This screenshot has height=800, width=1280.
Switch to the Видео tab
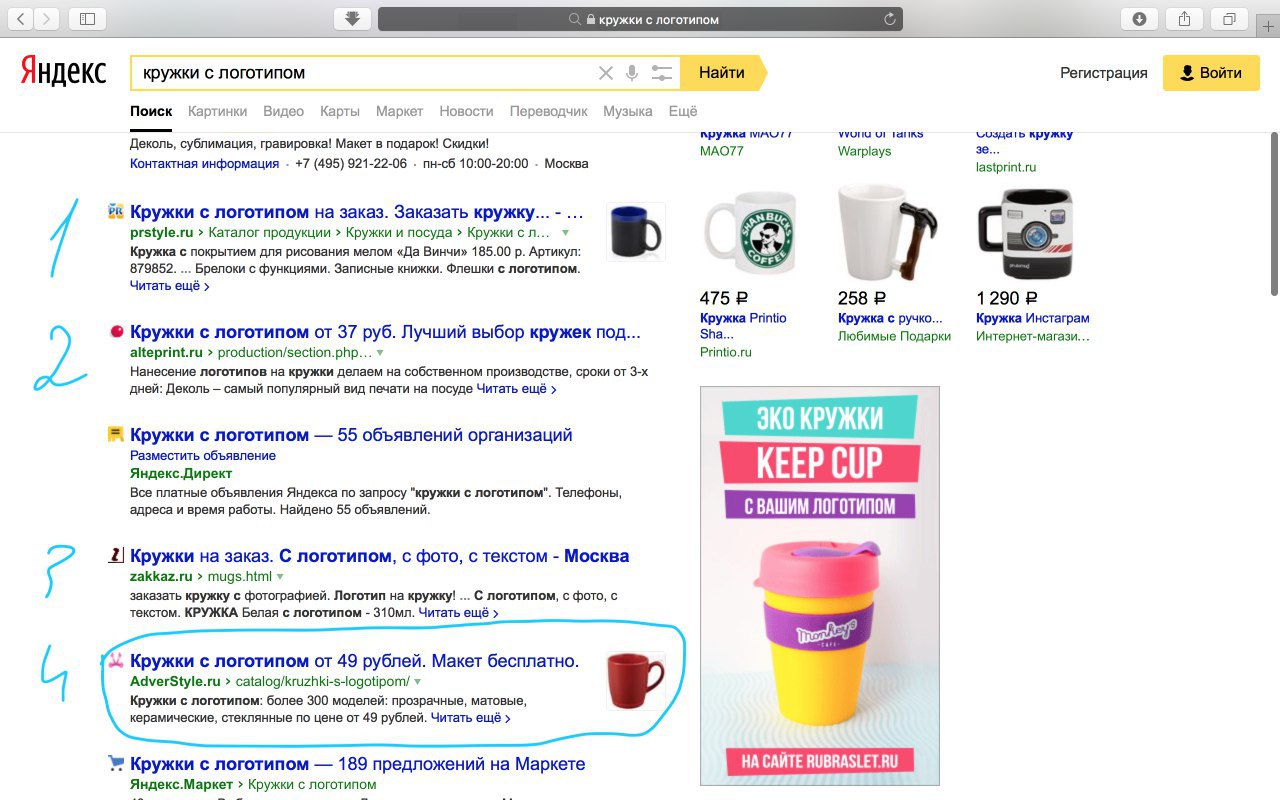[x=284, y=111]
